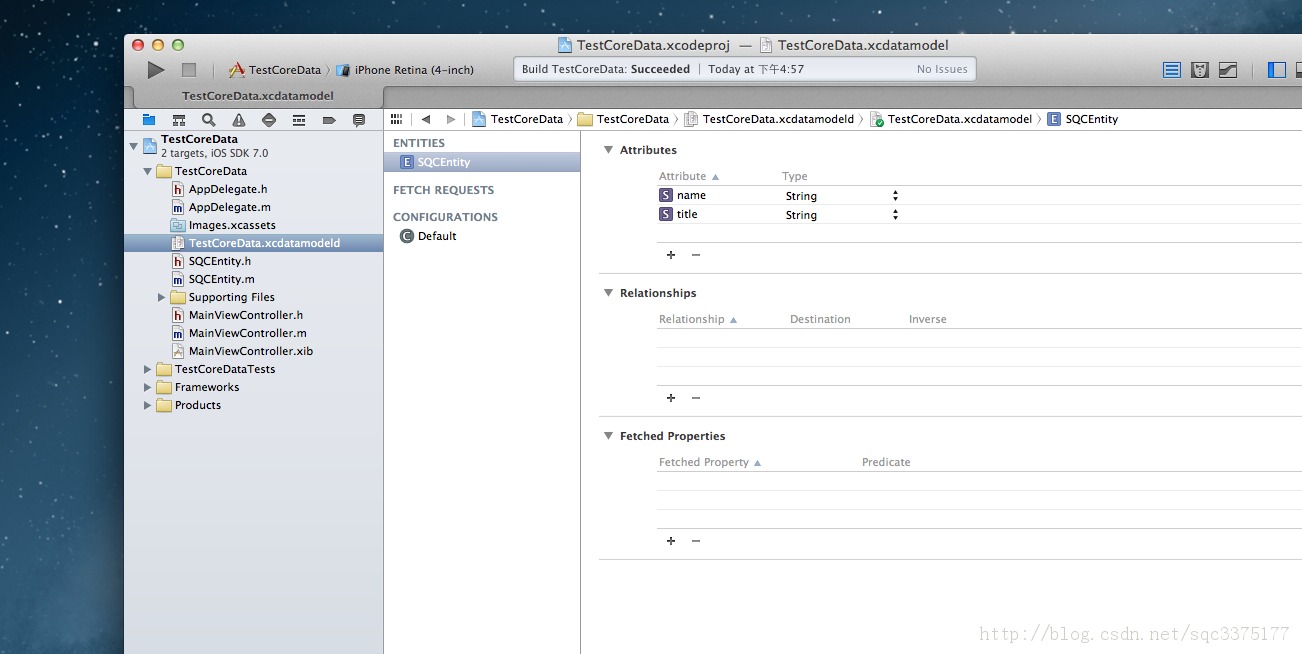The image size is (1302, 654).
Task: Sort by the Attribute column header
Action: (x=689, y=176)
